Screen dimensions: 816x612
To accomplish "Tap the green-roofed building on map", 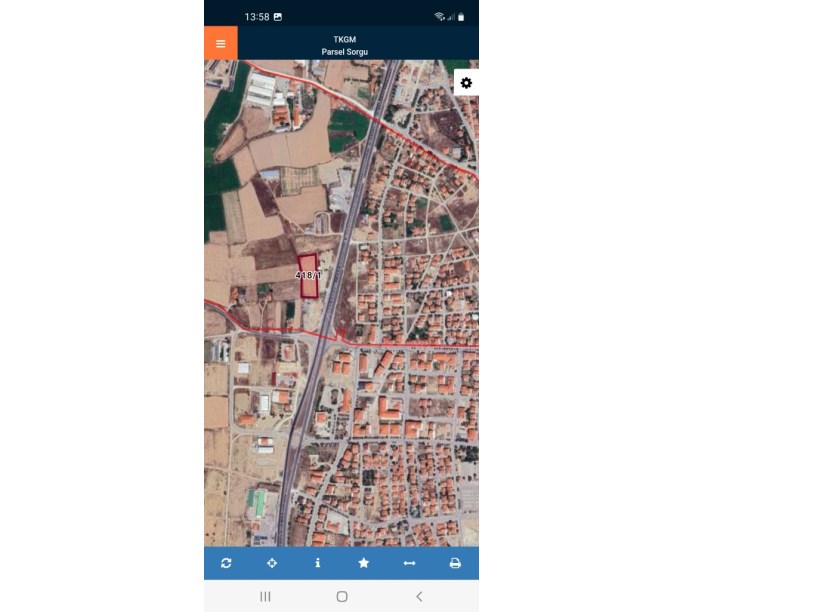I will [257, 502].
